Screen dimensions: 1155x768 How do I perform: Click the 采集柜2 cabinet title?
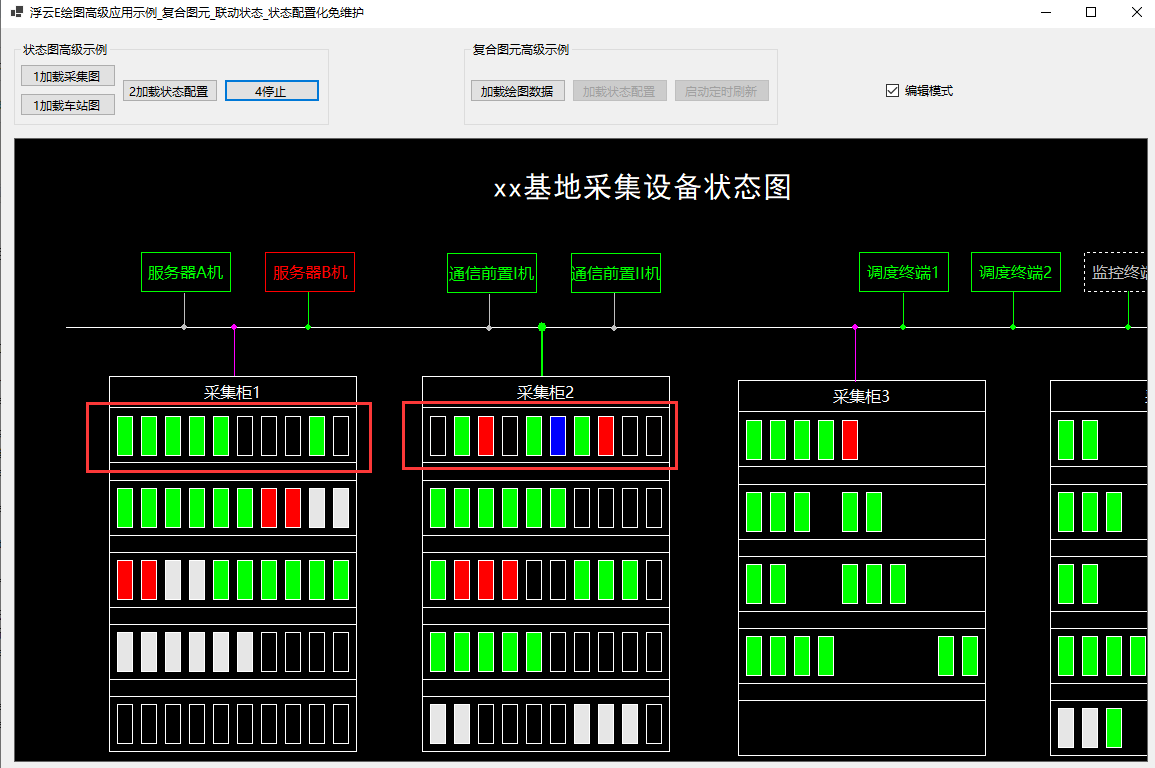[545, 392]
